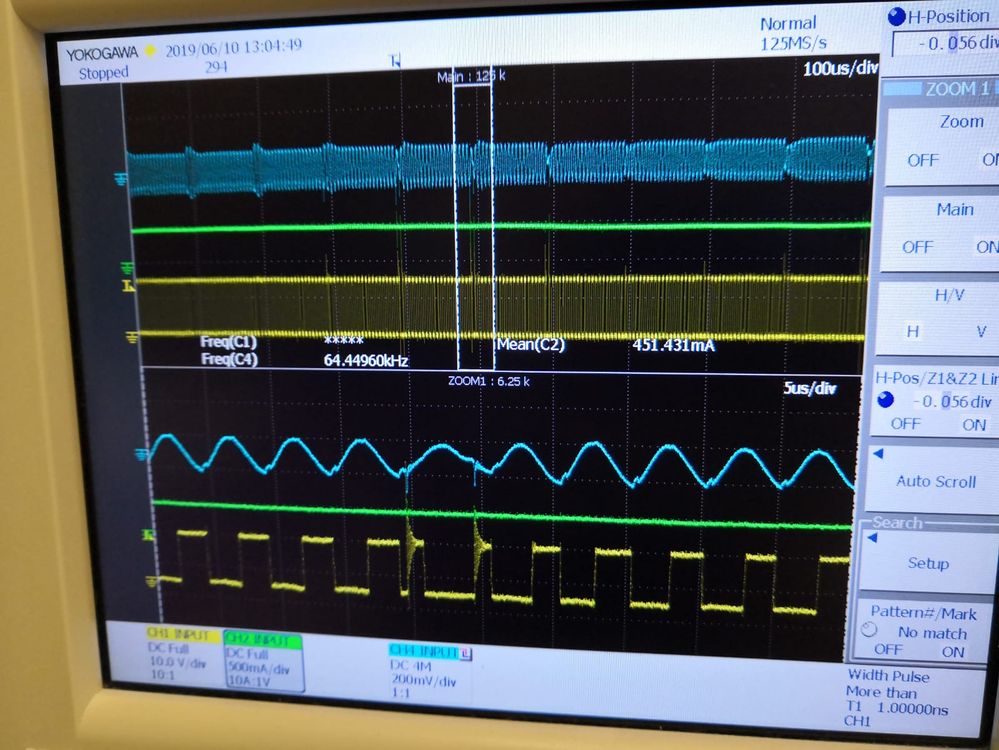Image resolution: width=999 pixels, height=750 pixels.
Task: Click the green ground marker in main window
Action: (127, 268)
